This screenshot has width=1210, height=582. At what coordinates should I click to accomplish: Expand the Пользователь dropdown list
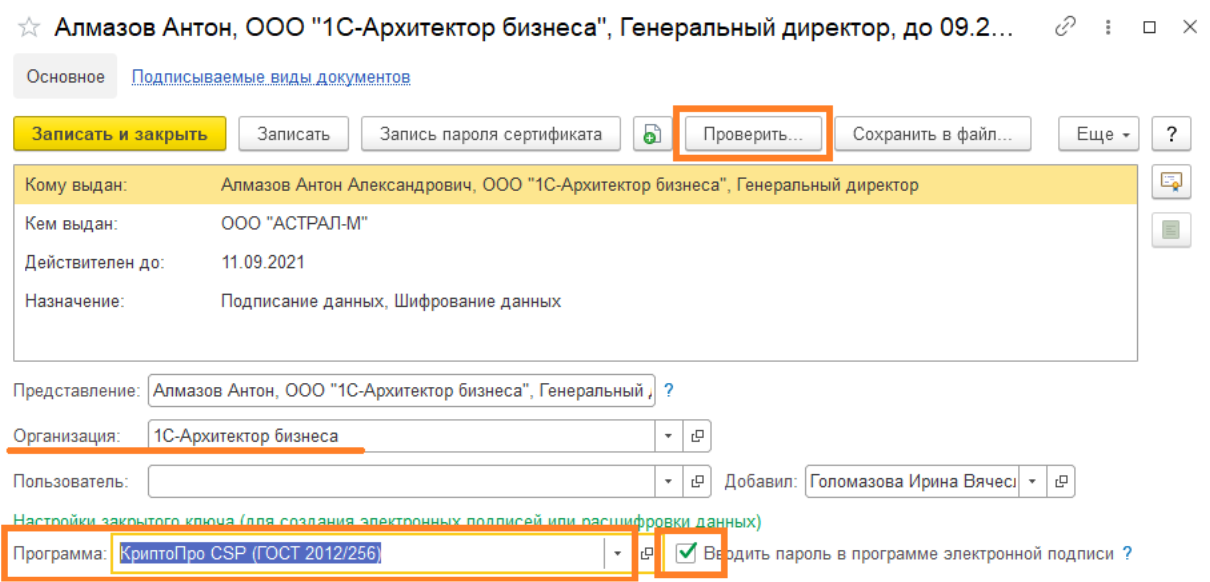click(668, 481)
